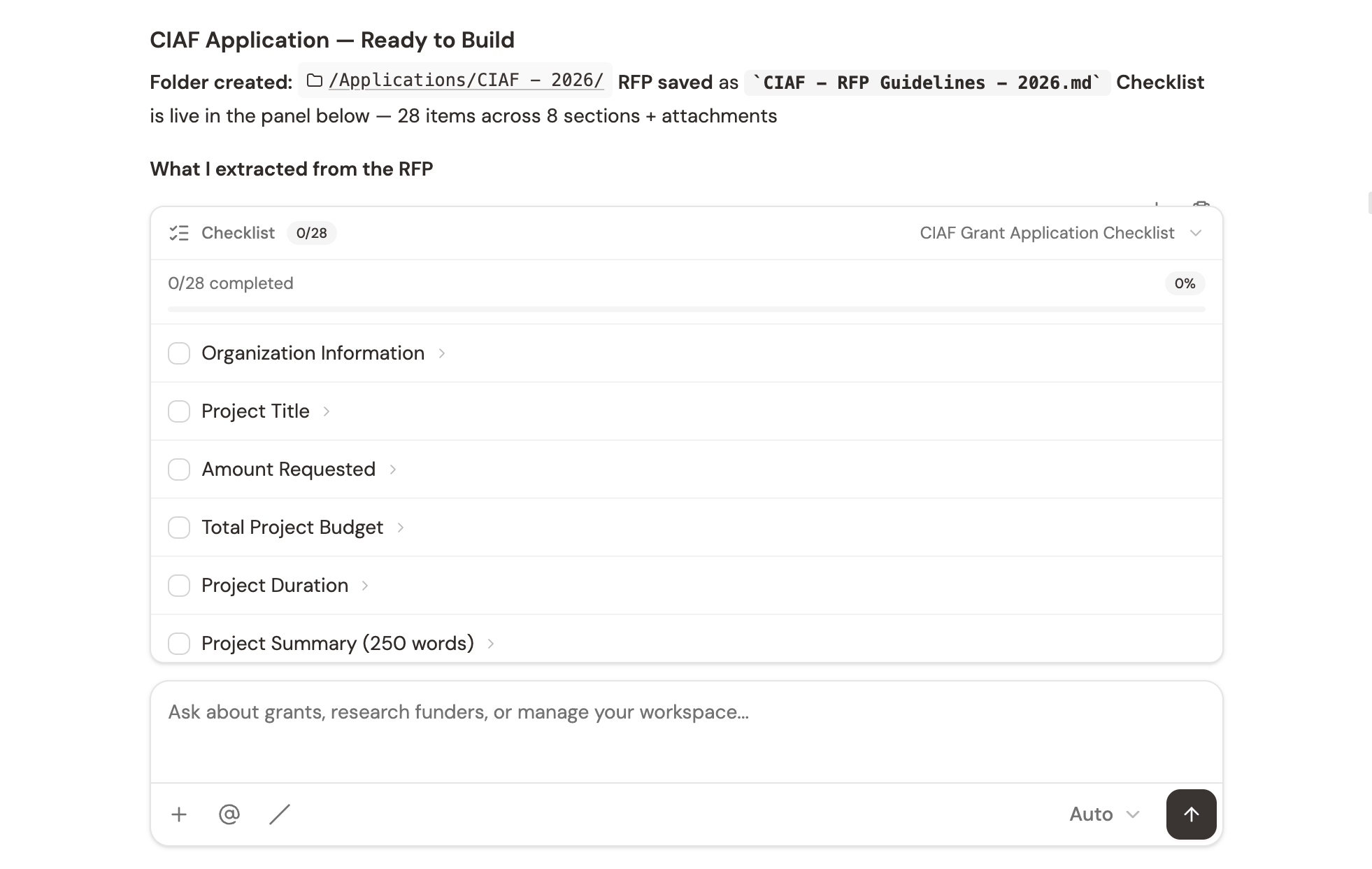Check off Organization Information
This screenshot has height=869, width=1372.
coord(179,353)
